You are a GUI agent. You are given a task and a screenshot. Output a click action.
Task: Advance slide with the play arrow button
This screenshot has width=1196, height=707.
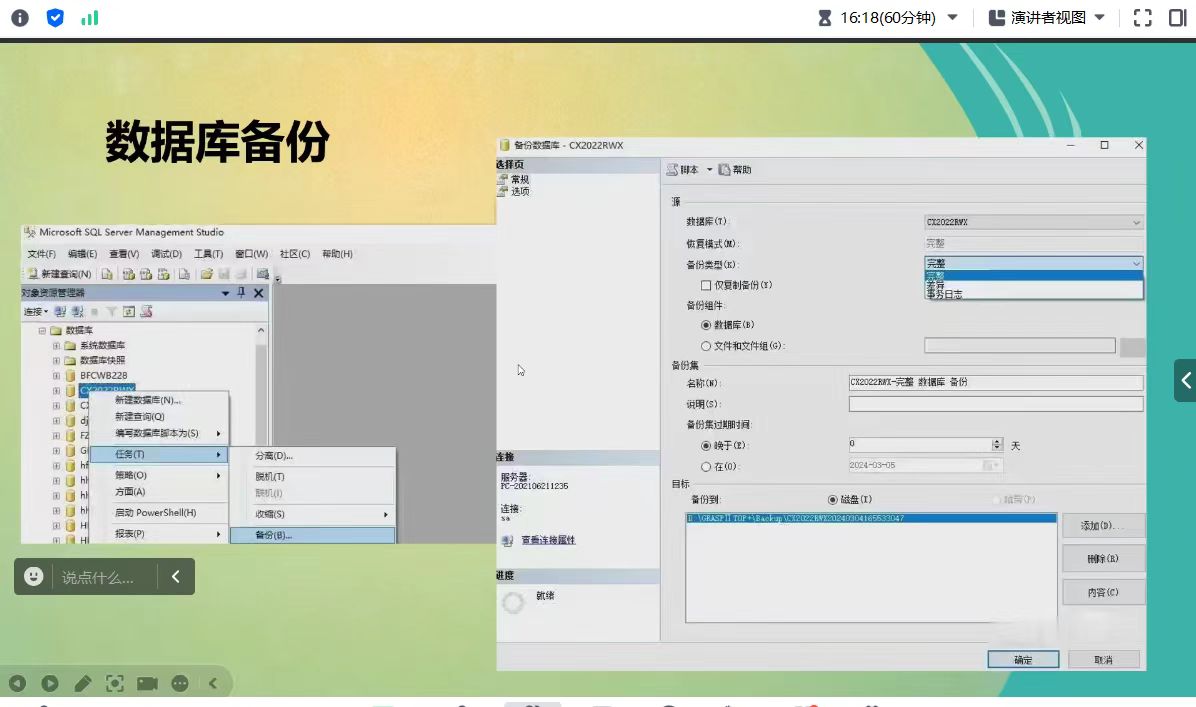coord(50,683)
